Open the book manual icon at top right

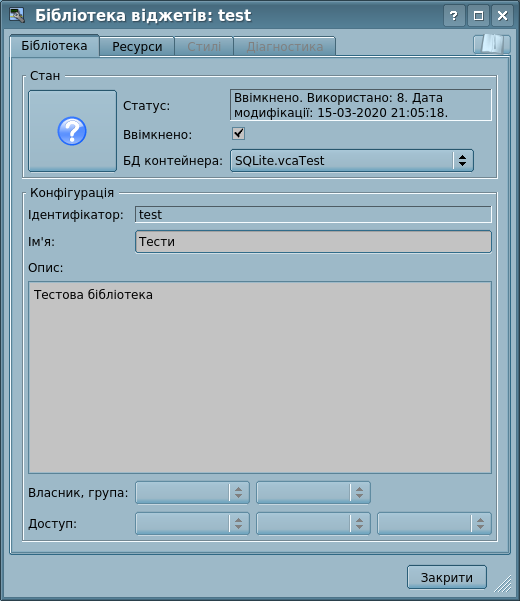492,44
